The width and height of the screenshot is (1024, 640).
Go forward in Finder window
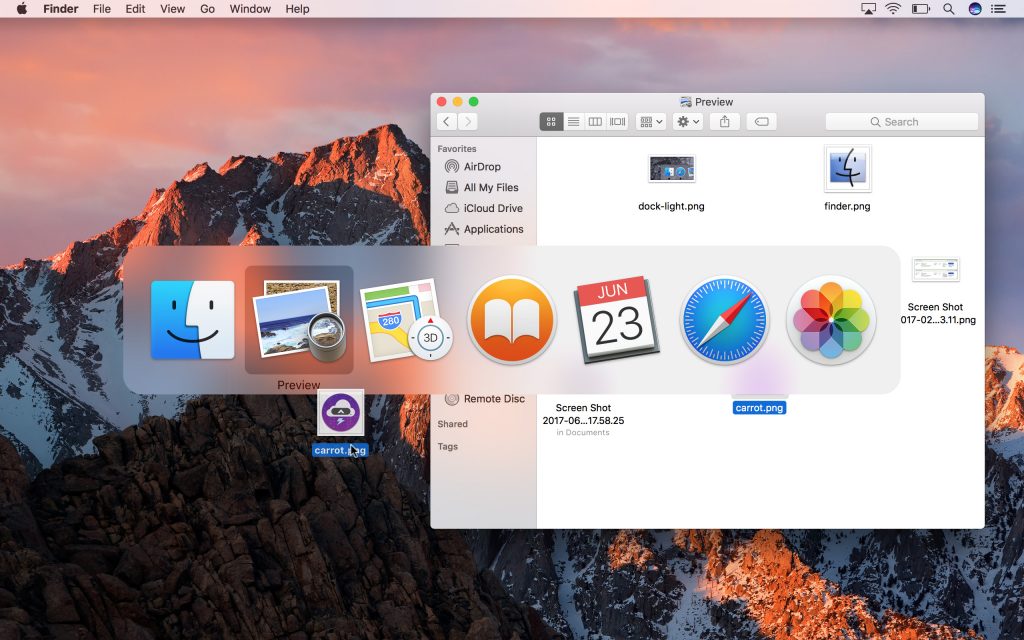468,121
